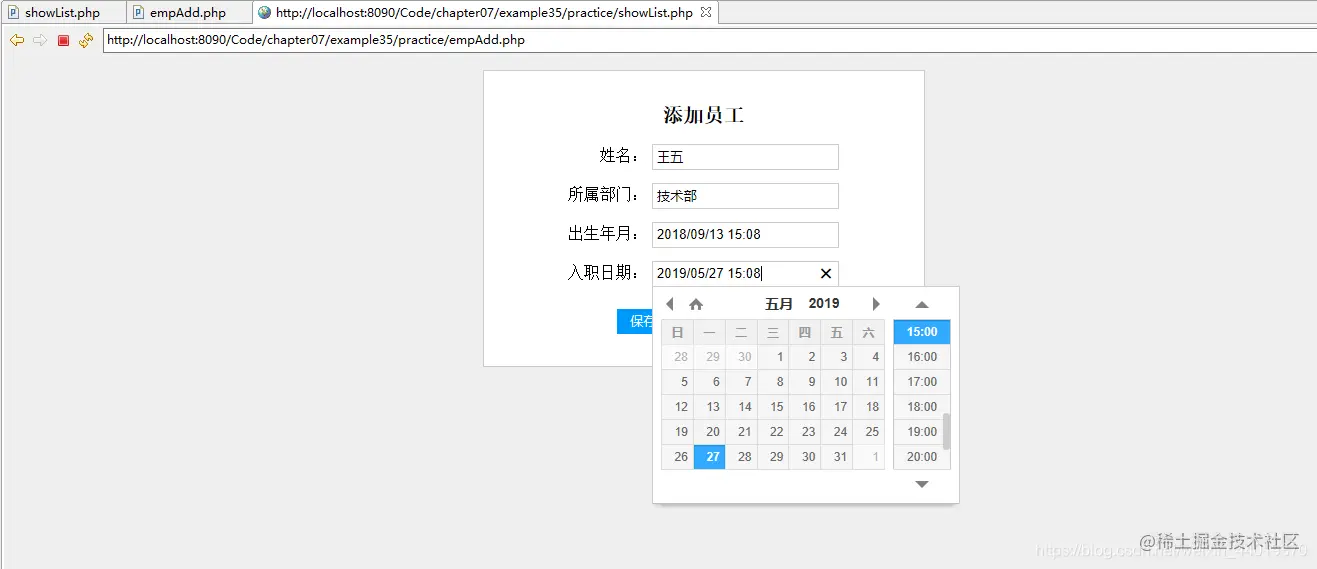The height and width of the screenshot is (569, 1317).
Task: Click the calendar home today icon
Action: click(x=696, y=304)
